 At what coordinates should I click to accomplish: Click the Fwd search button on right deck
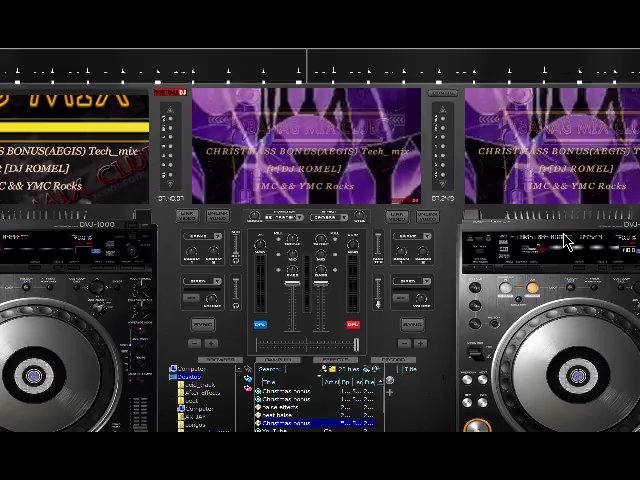tap(482, 402)
